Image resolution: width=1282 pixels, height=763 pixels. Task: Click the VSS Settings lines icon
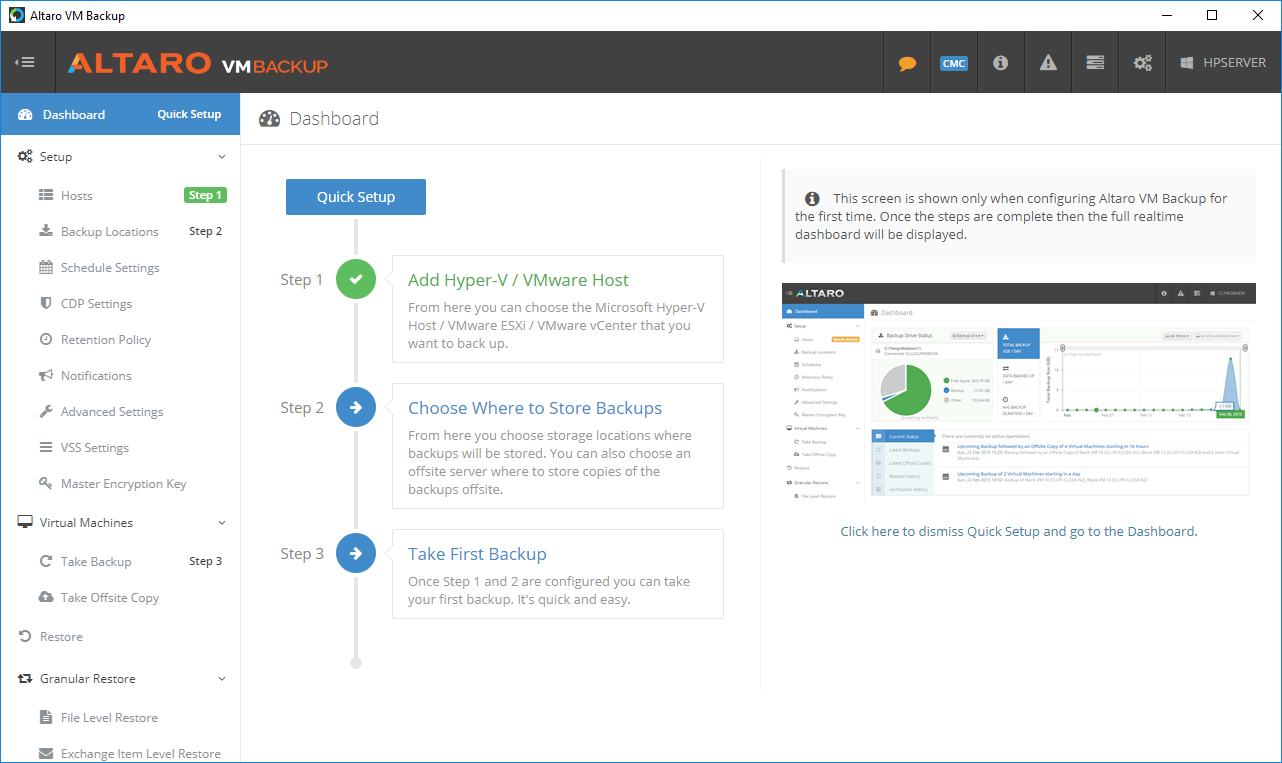coord(46,447)
